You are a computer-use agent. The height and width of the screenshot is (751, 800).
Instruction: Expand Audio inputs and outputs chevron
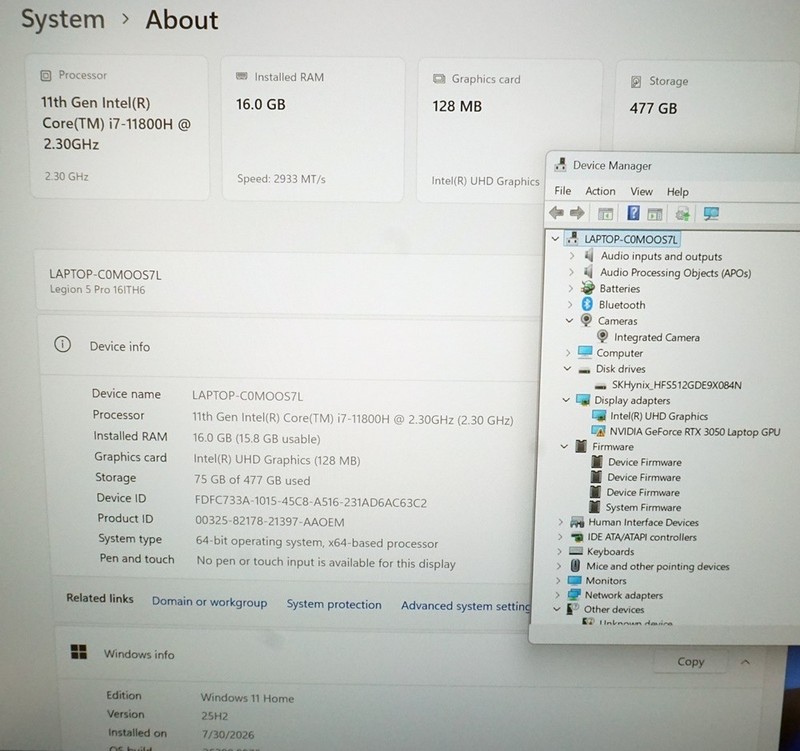click(572, 256)
